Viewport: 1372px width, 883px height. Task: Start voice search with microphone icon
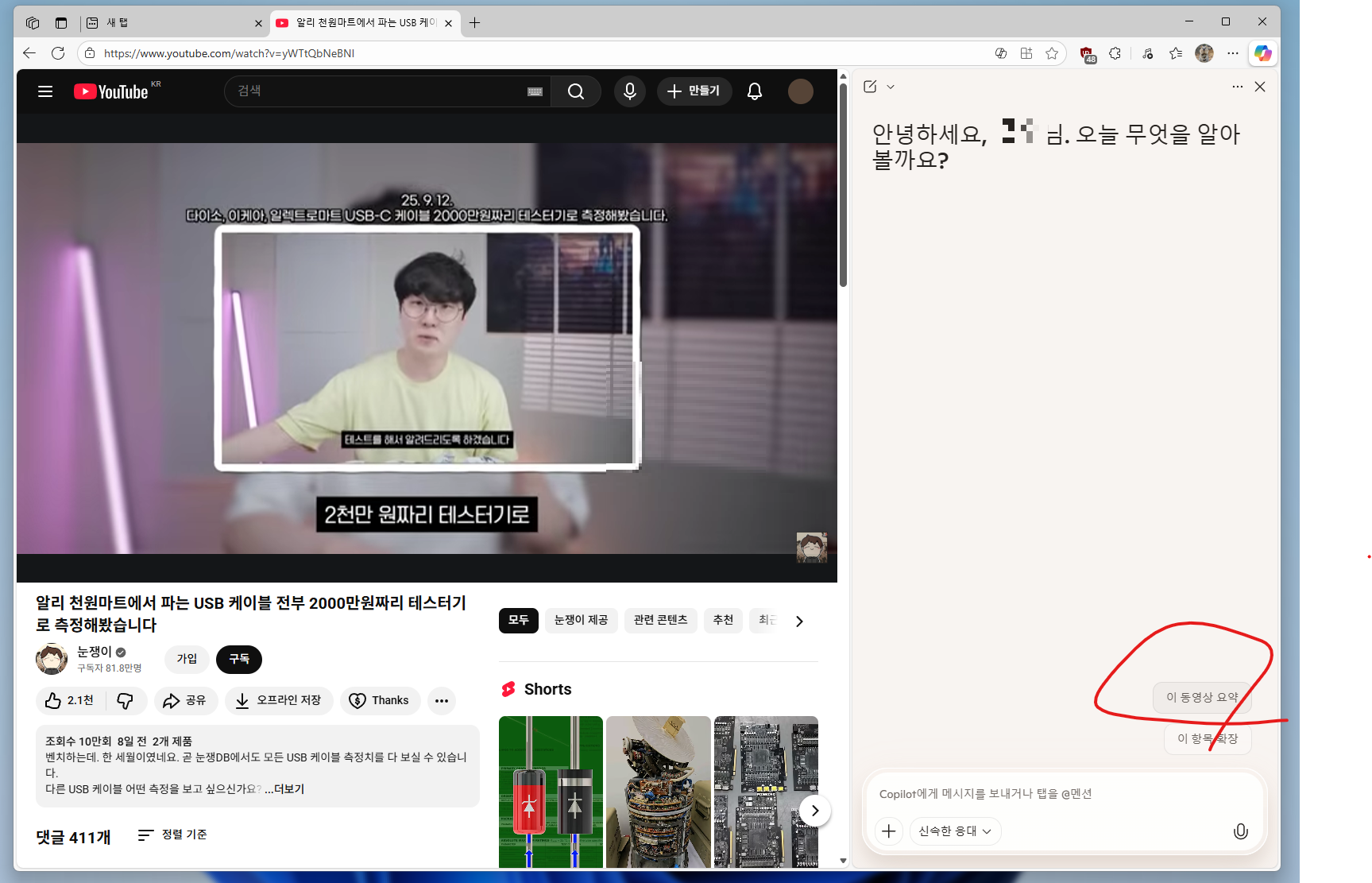click(x=630, y=91)
